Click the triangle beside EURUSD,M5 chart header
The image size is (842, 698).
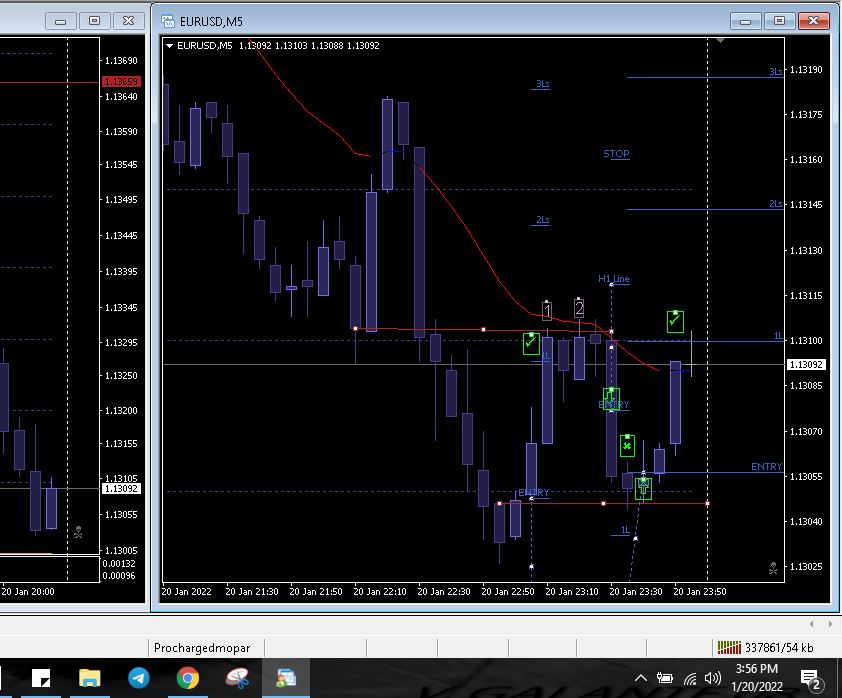[x=170, y=45]
